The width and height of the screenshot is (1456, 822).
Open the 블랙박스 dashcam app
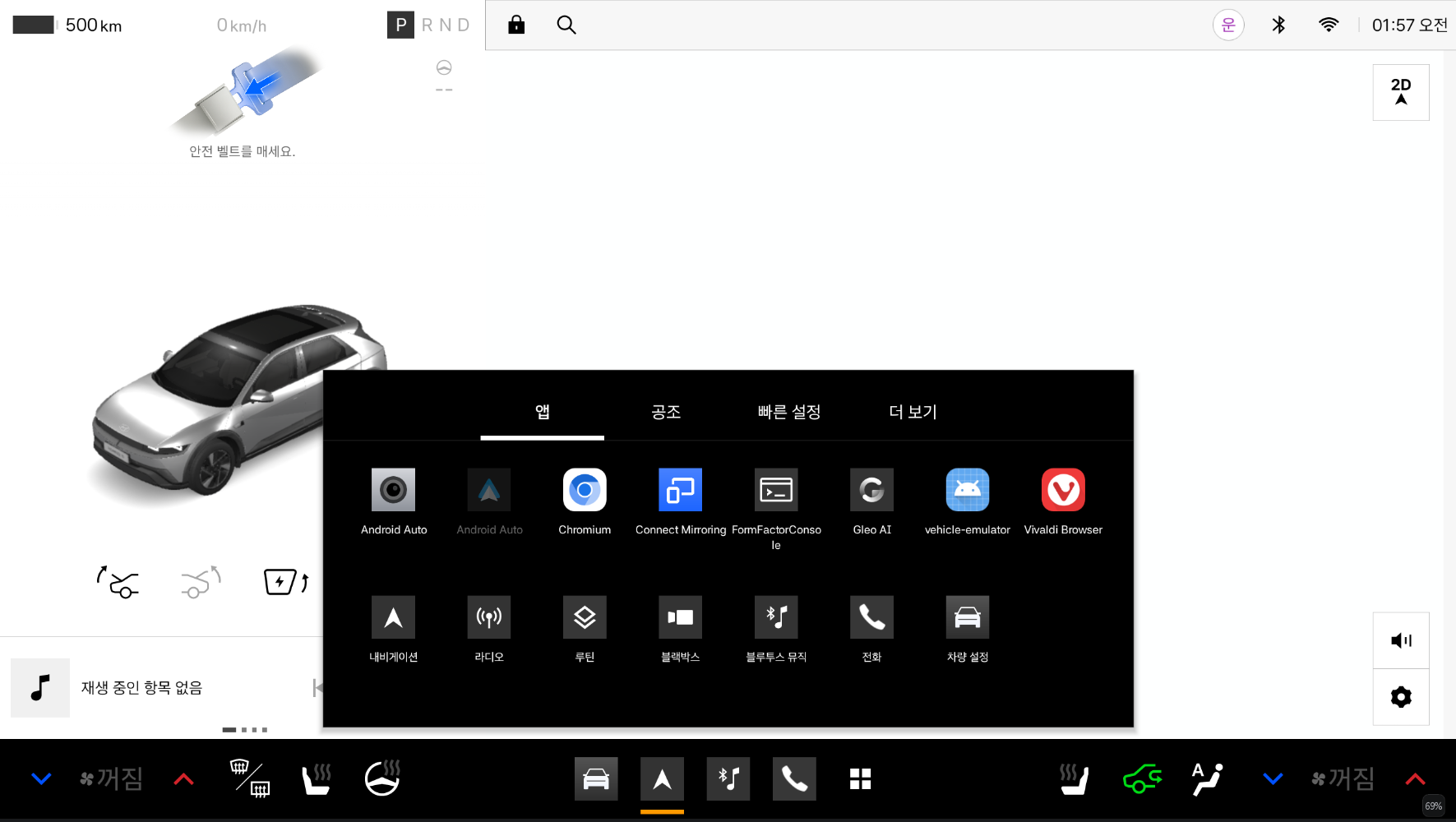click(x=680, y=617)
